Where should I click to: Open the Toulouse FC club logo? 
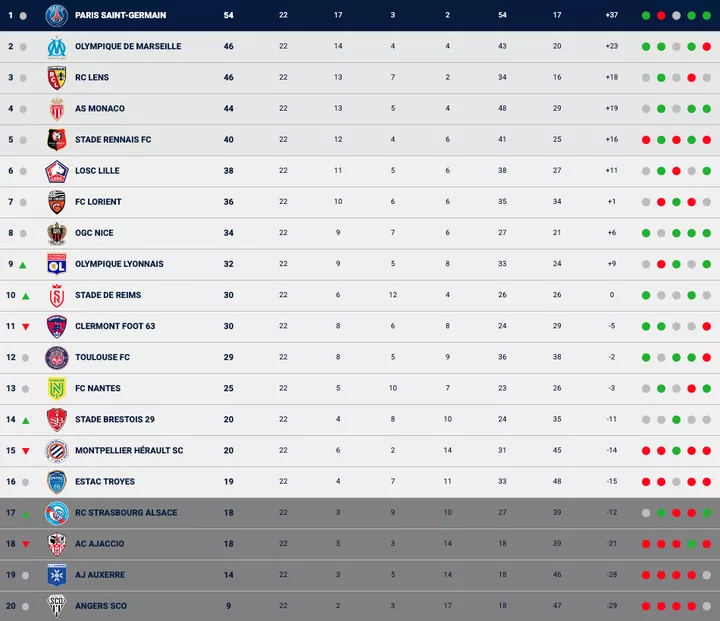pos(56,357)
